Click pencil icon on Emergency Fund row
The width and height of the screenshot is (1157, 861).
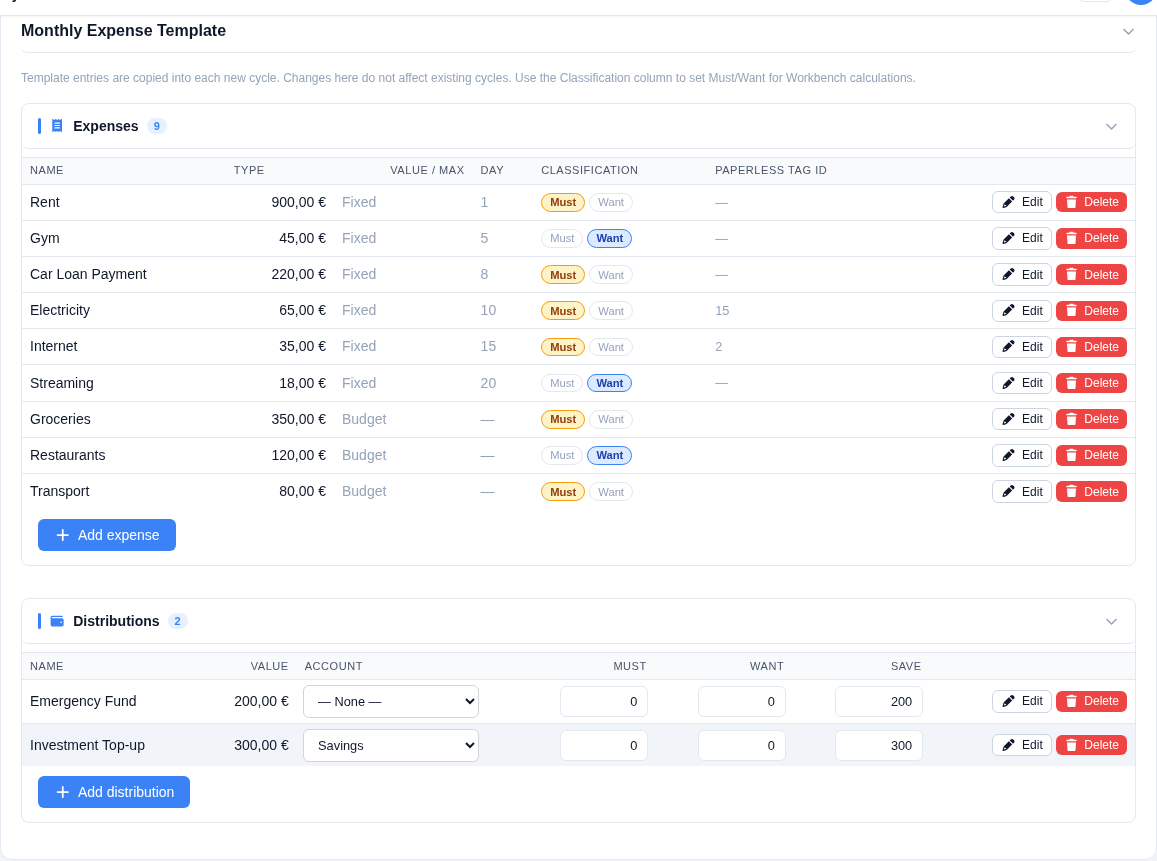[x=1009, y=701]
